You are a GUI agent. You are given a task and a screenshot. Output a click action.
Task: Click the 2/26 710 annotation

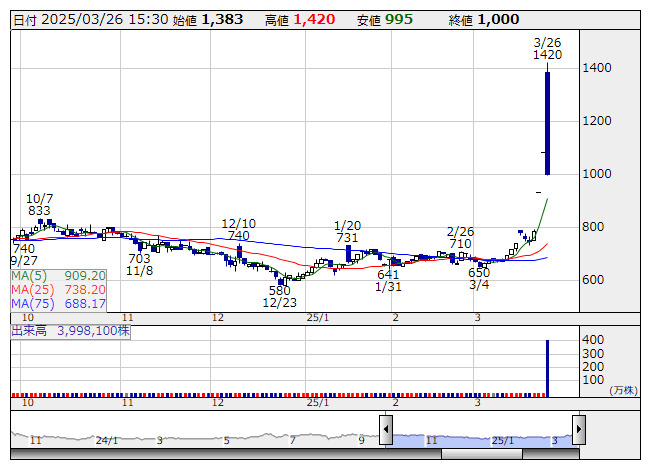pyautogui.click(x=460, y=237)
